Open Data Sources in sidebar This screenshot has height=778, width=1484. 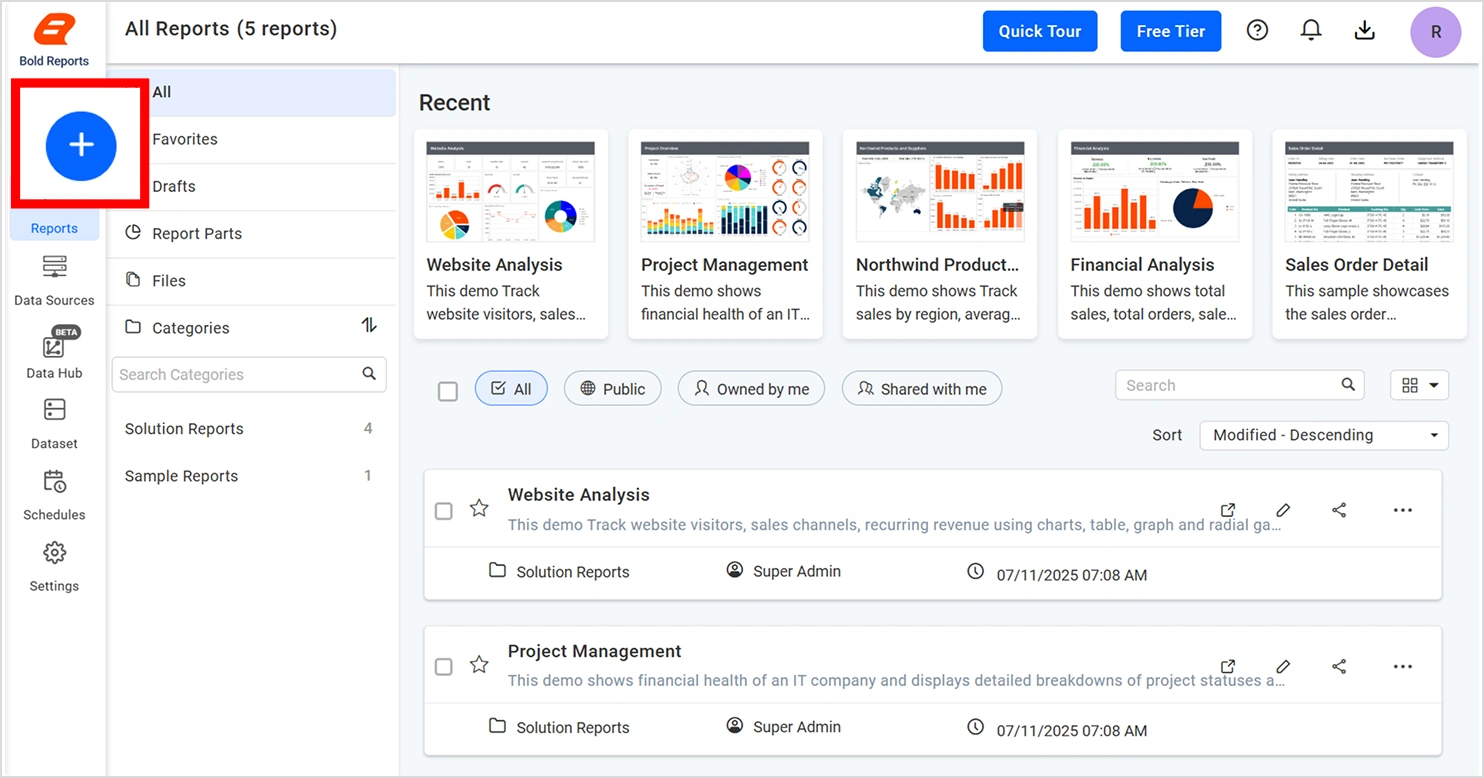click(54, 281)
